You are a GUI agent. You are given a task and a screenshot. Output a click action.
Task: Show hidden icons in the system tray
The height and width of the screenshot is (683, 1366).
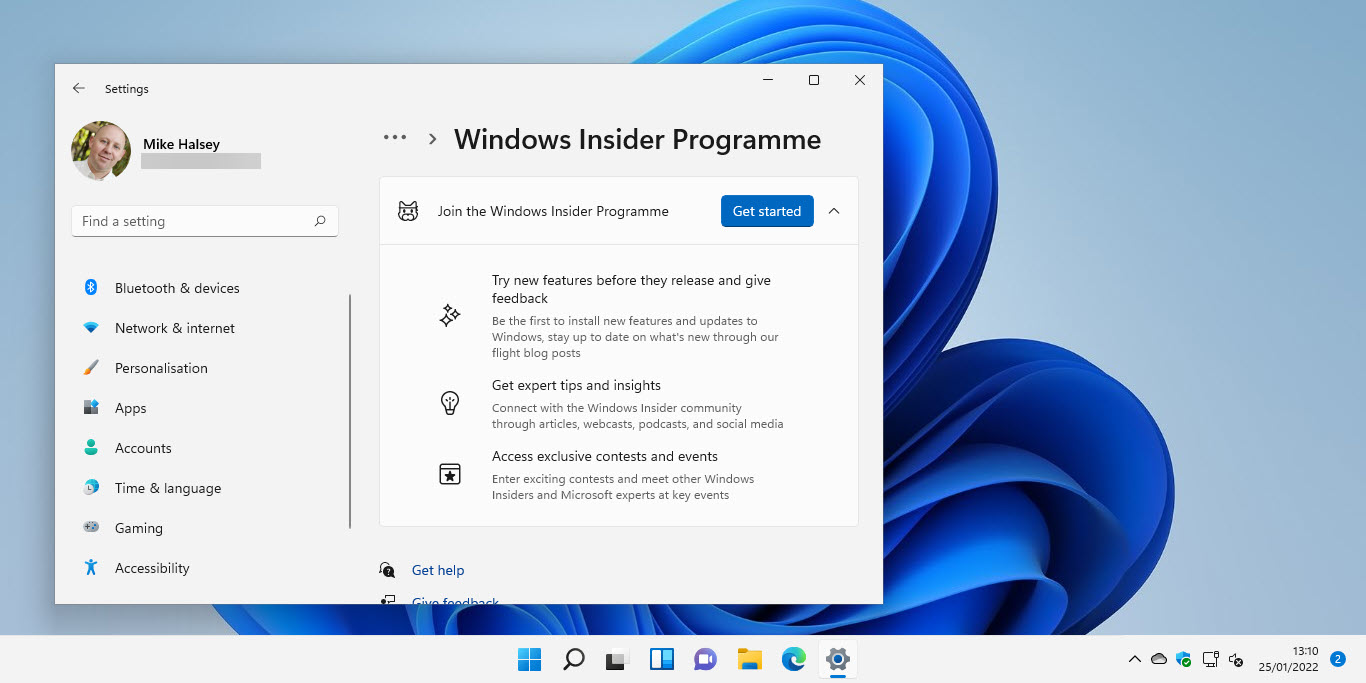(1135, 659)
